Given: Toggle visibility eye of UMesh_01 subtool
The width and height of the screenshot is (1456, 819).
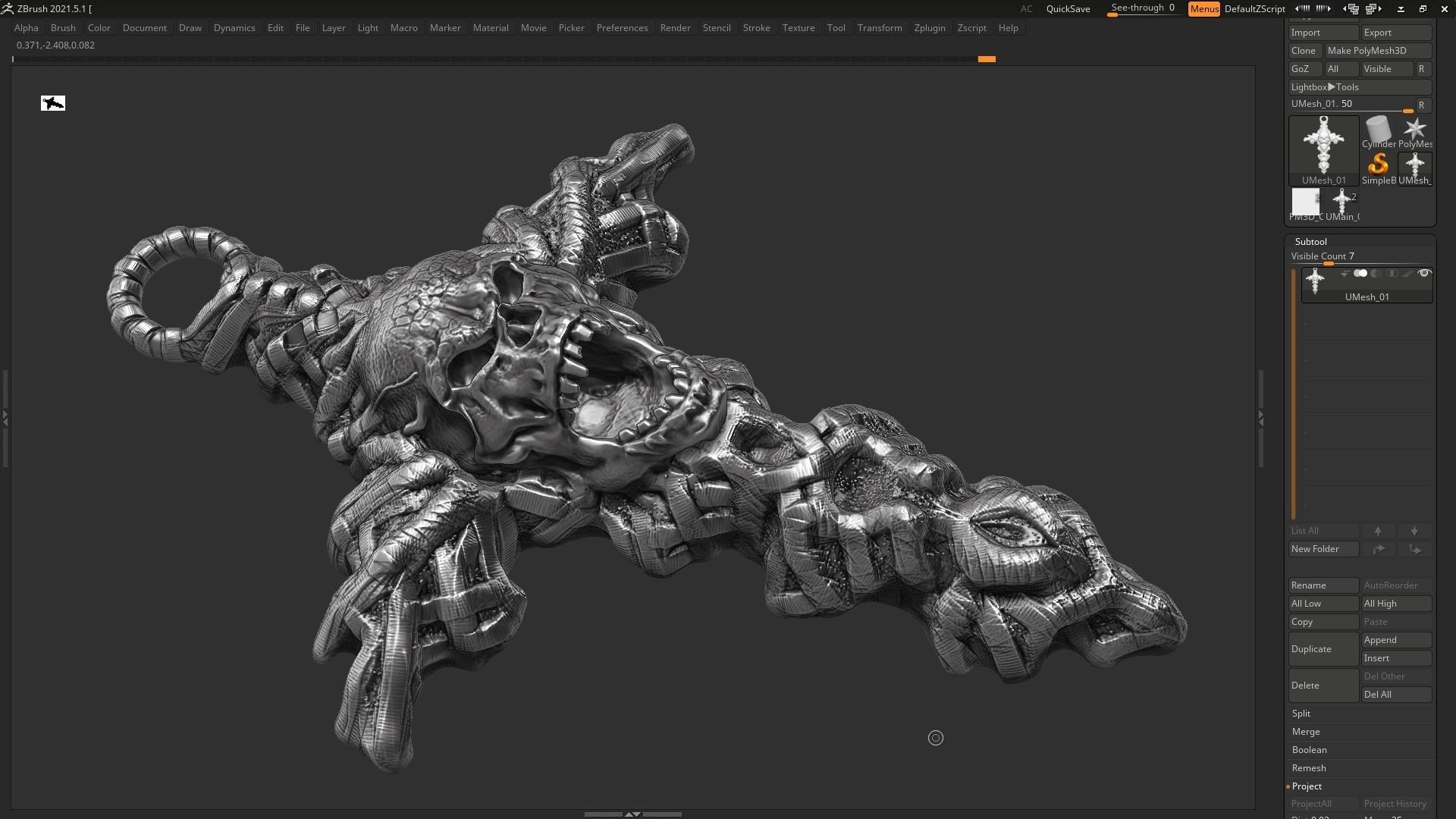Looking at the screenshot, I should [x=1424, y=274].
